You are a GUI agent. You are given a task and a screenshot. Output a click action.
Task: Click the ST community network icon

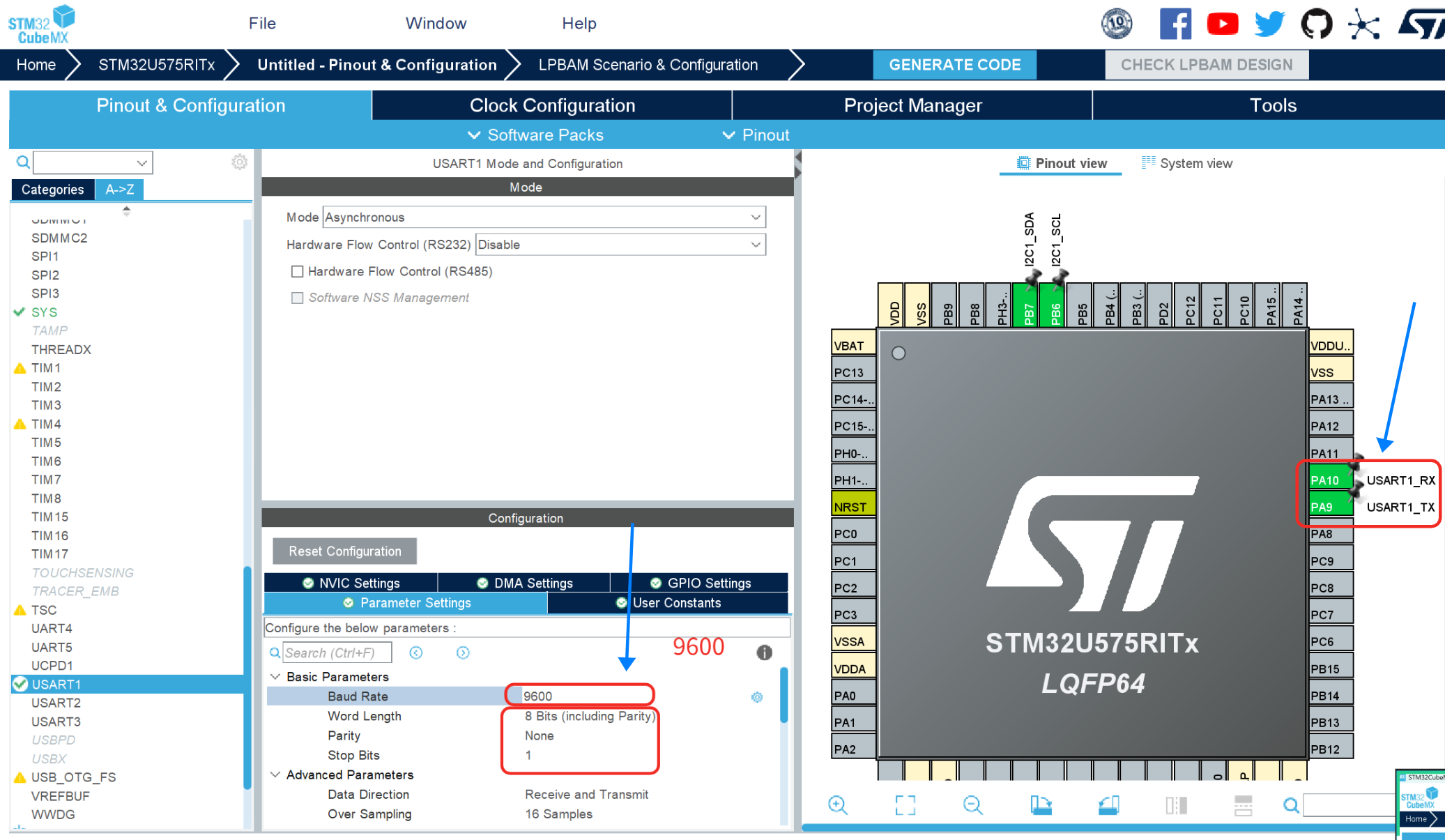[x=1363, y=24]
